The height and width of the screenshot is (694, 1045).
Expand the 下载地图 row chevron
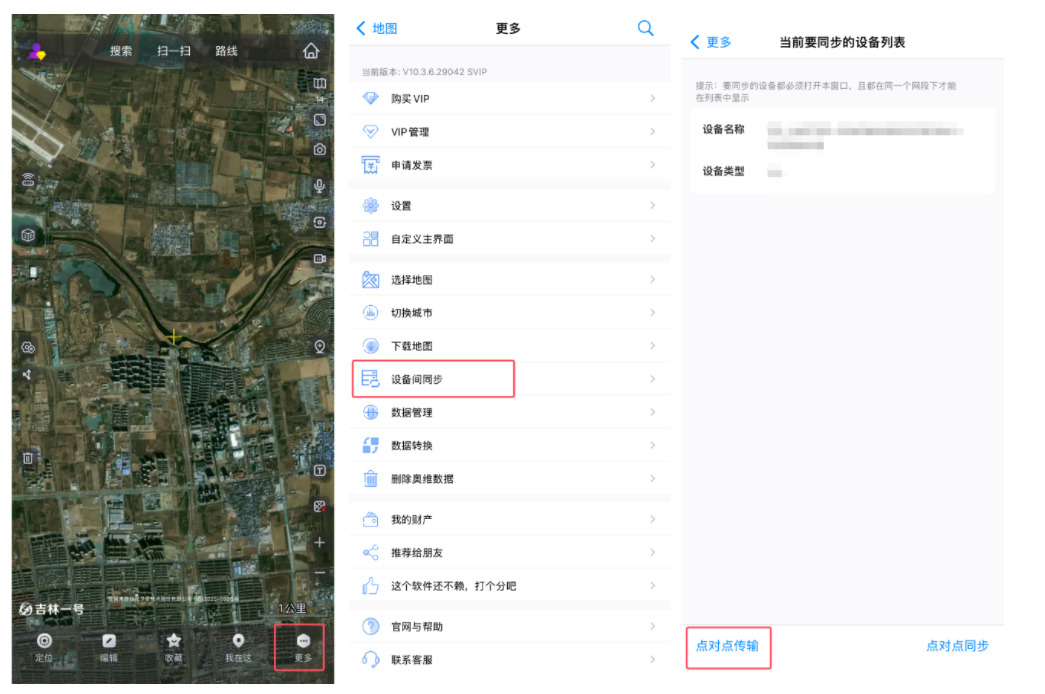[x=652, y=346]
